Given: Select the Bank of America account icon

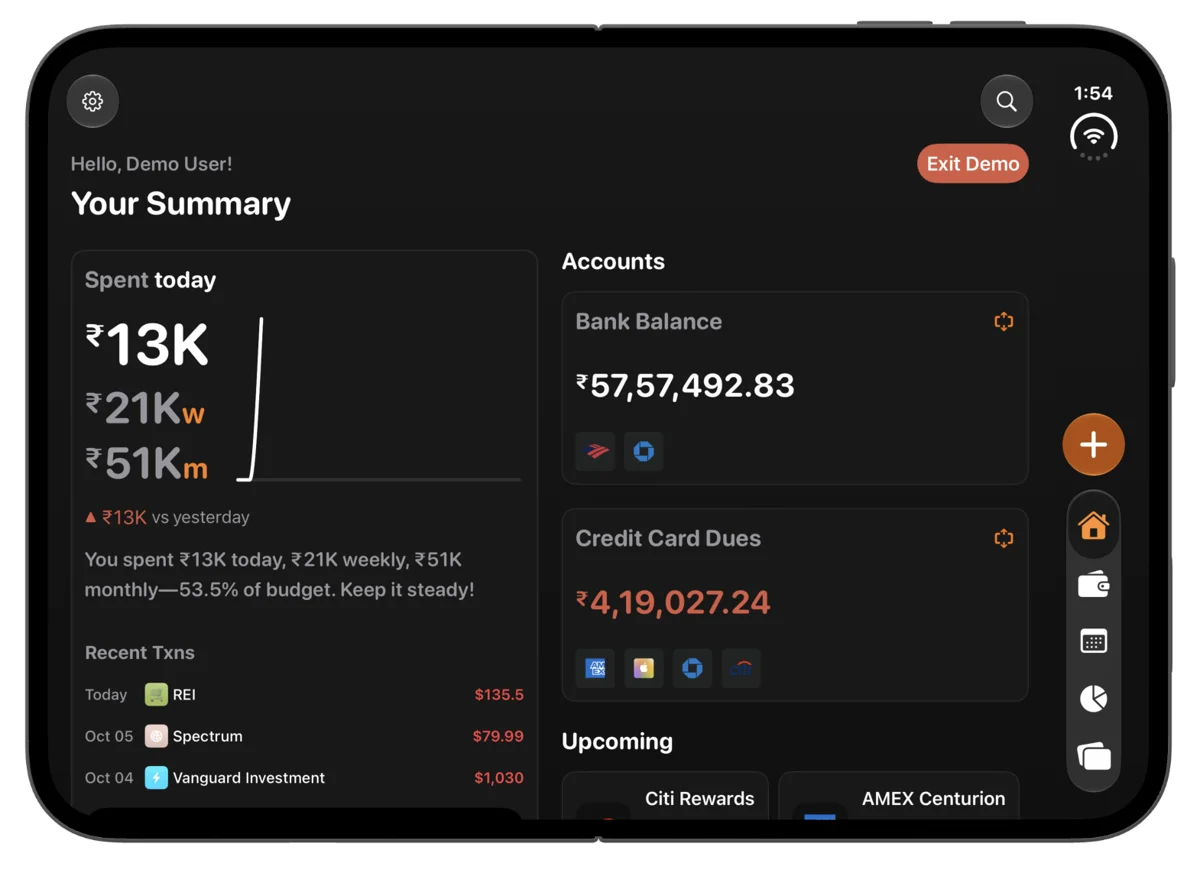Looking at the screenshot, I should coord(595,451).
